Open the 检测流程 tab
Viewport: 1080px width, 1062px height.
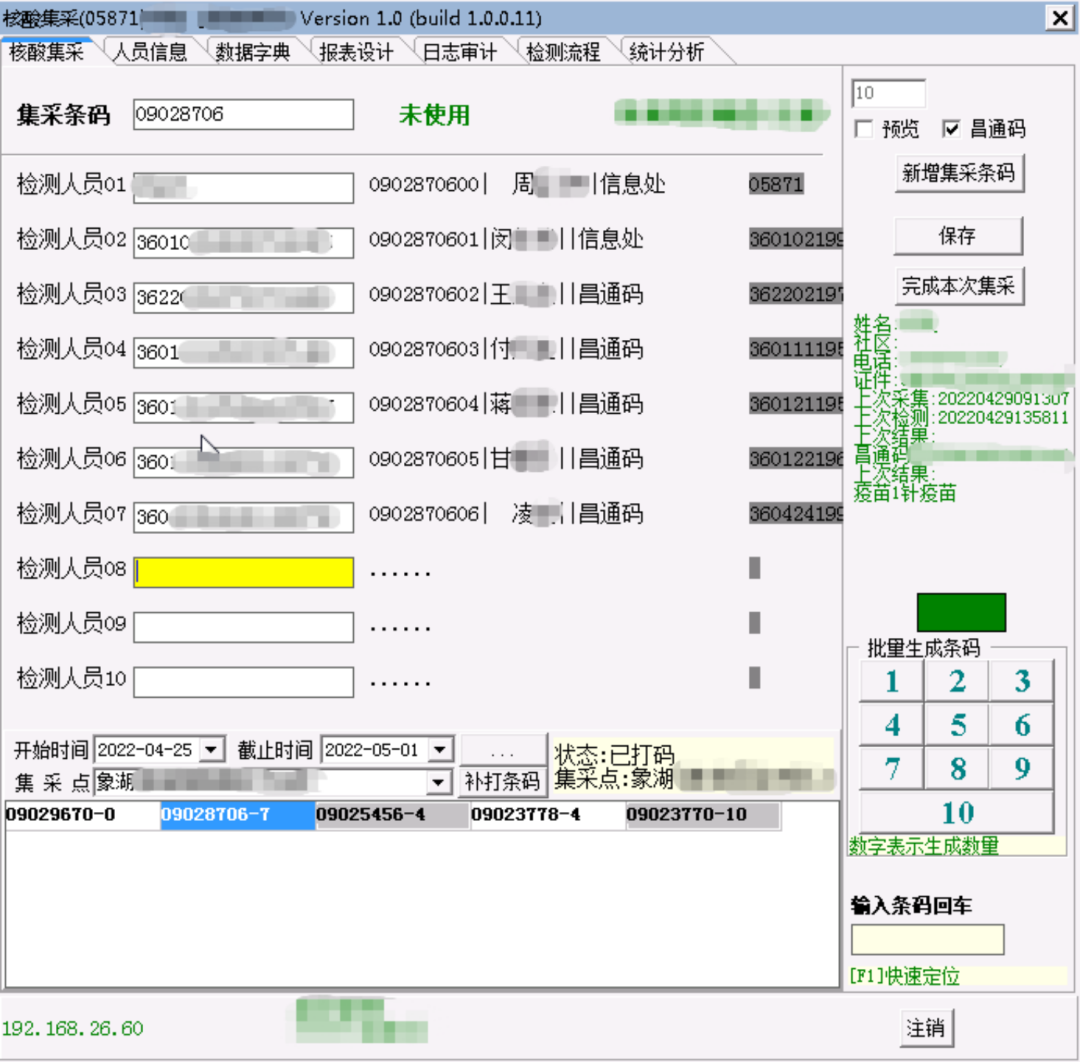pyautogui.click(x=563, y=52)
